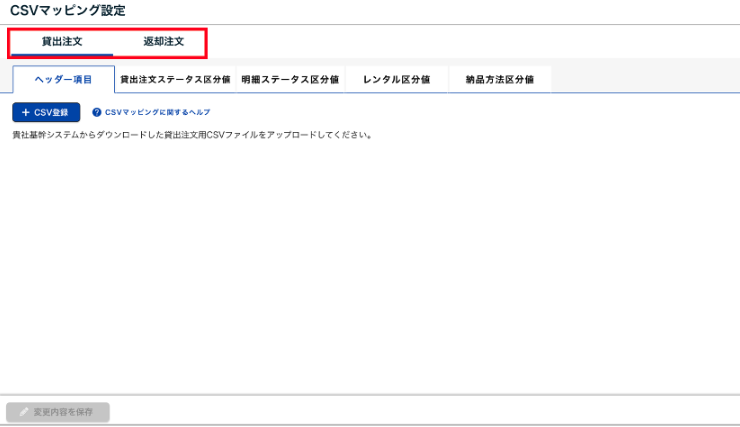Select the ヘッダー項目 sub-tab
740x427 pixels.
[63, 79]
